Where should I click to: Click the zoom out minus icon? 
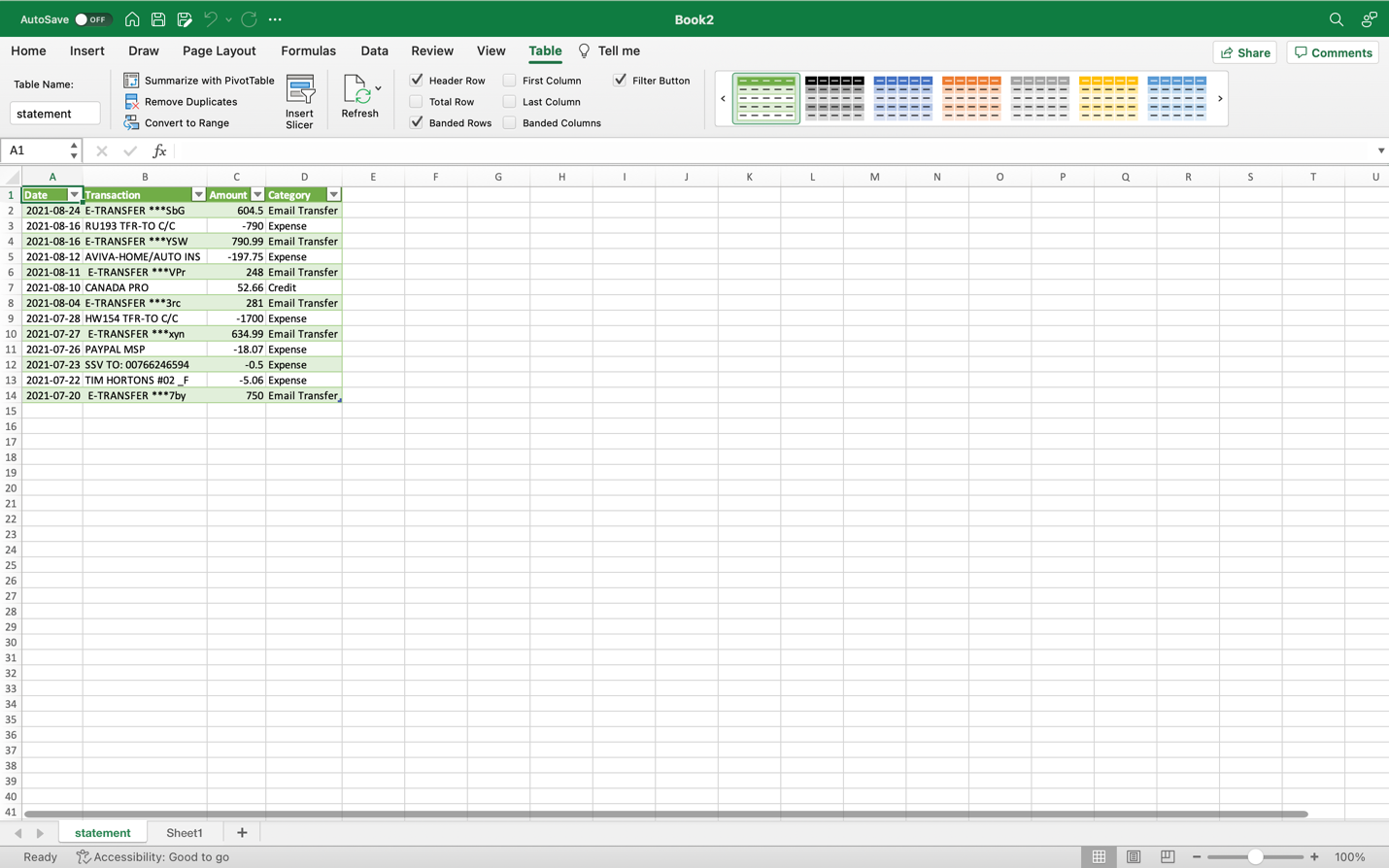(x=1197, y=857)
